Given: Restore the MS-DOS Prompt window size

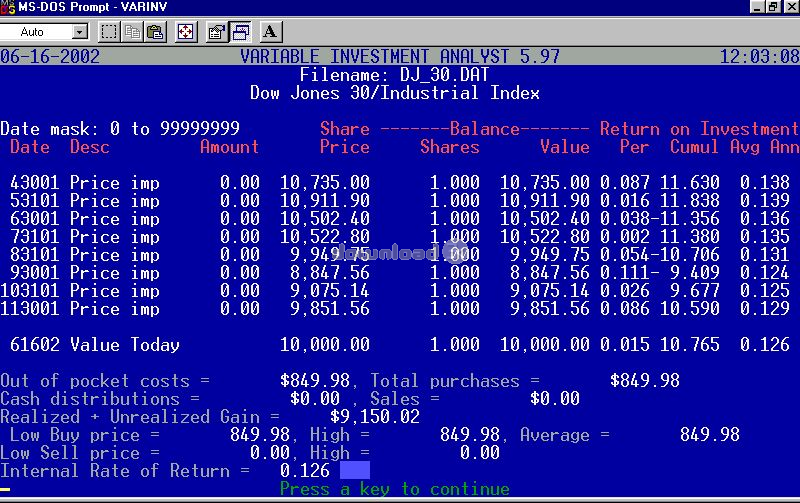Looking at the screenshot, I should [773, 7].
